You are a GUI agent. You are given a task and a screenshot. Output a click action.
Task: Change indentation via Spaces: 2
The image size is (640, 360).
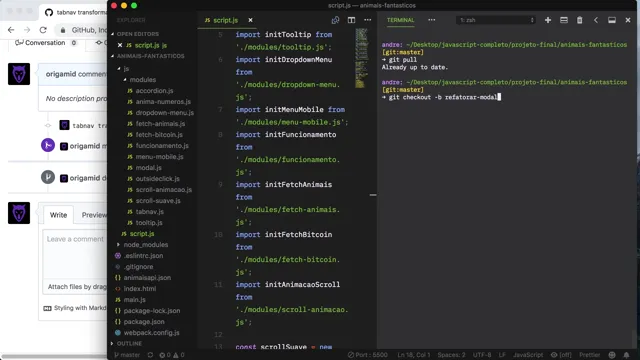[x=451, y=355]
